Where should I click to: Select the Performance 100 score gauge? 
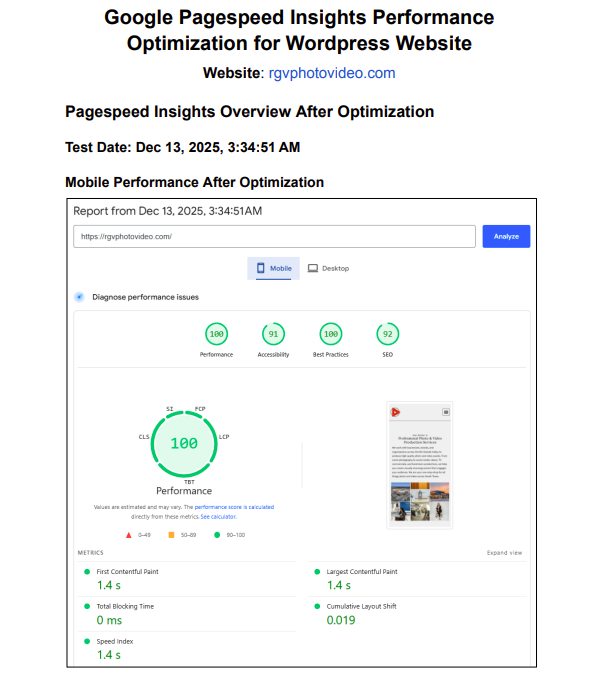coord(216,334)
